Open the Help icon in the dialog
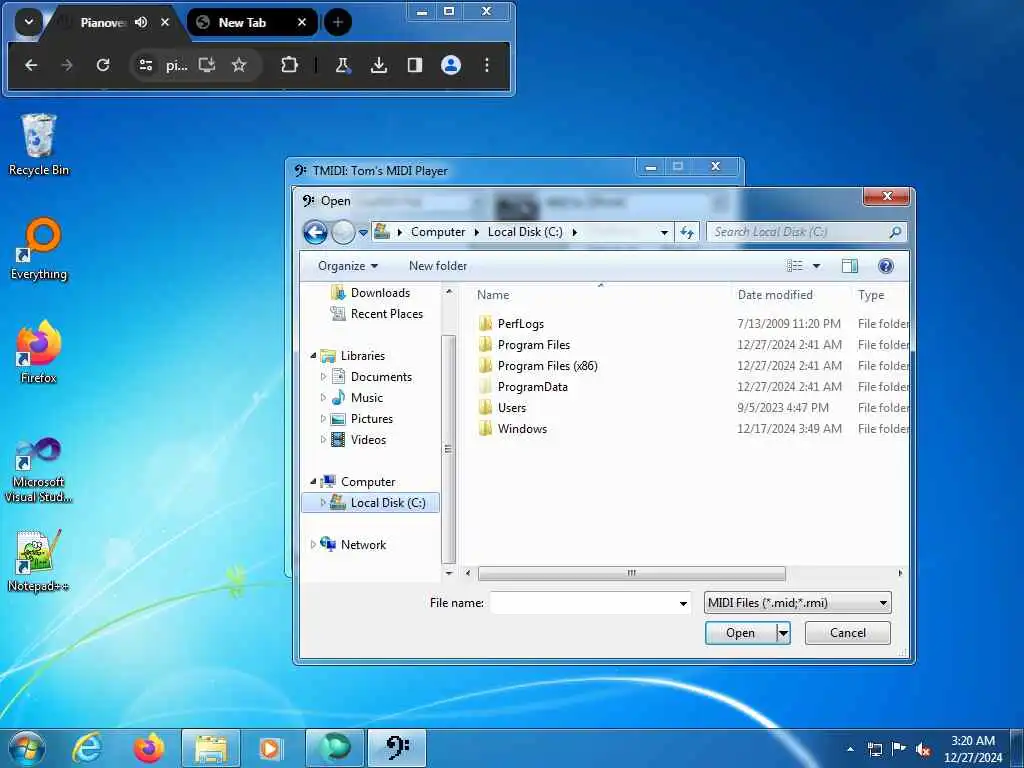 pos(886,266)
